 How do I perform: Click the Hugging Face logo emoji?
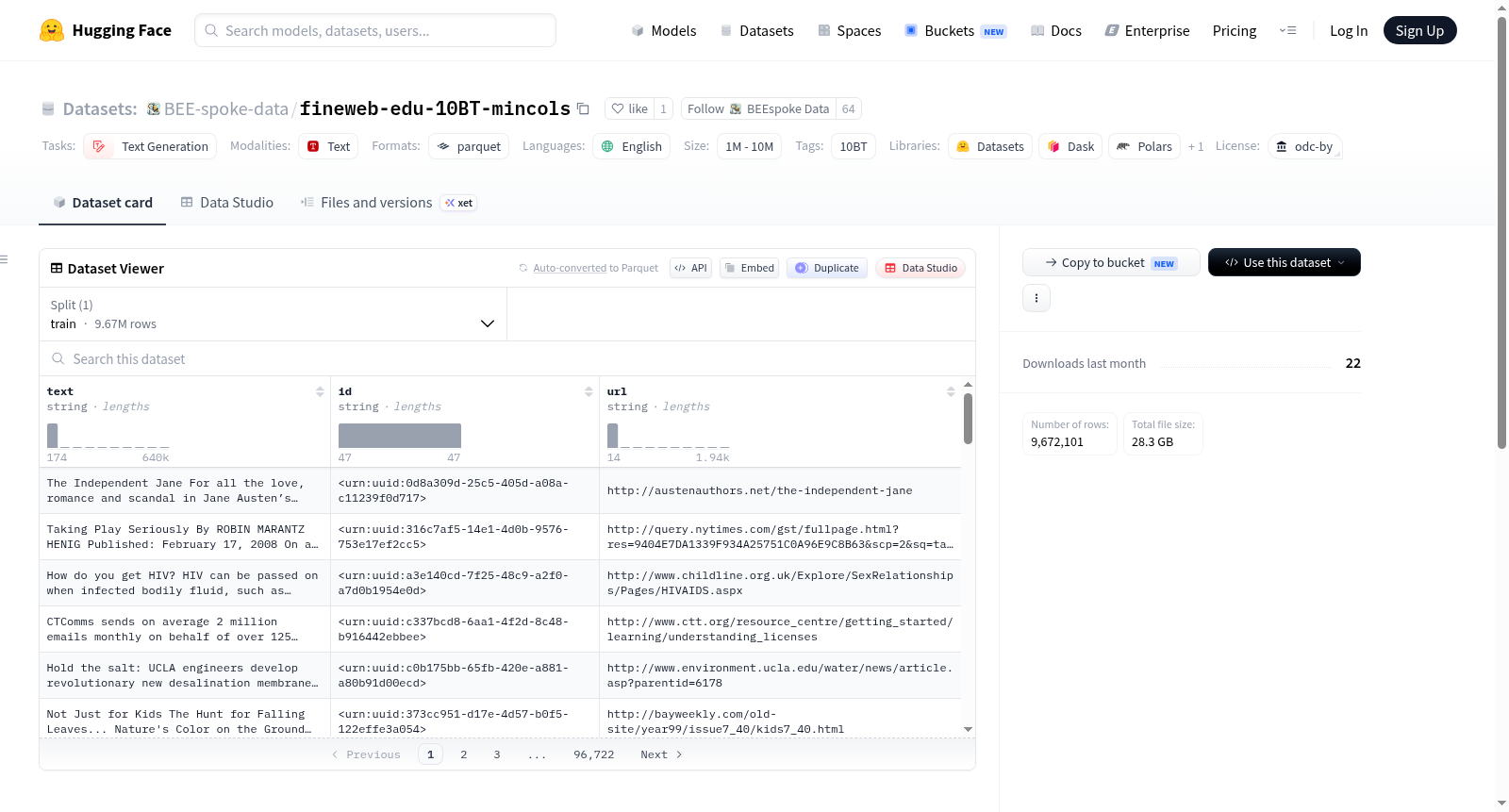coord(52,30)
